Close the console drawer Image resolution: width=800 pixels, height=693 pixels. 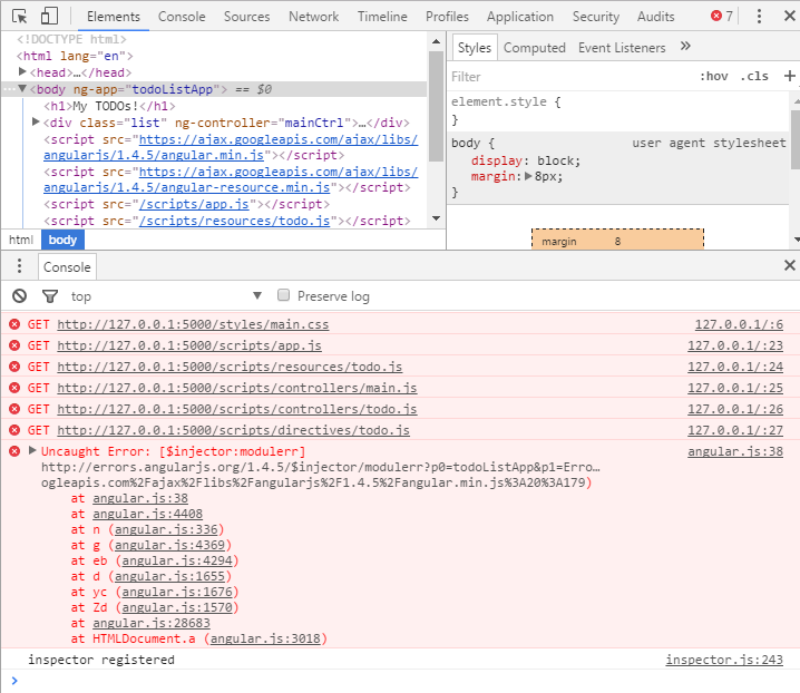point(789,266)
